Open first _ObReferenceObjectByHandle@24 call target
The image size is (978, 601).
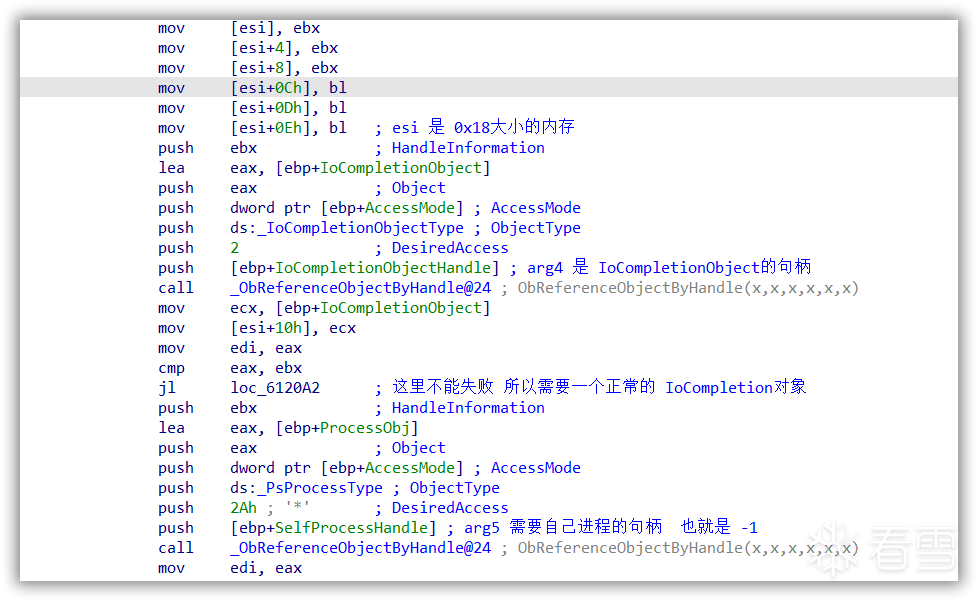click(361, 287)
